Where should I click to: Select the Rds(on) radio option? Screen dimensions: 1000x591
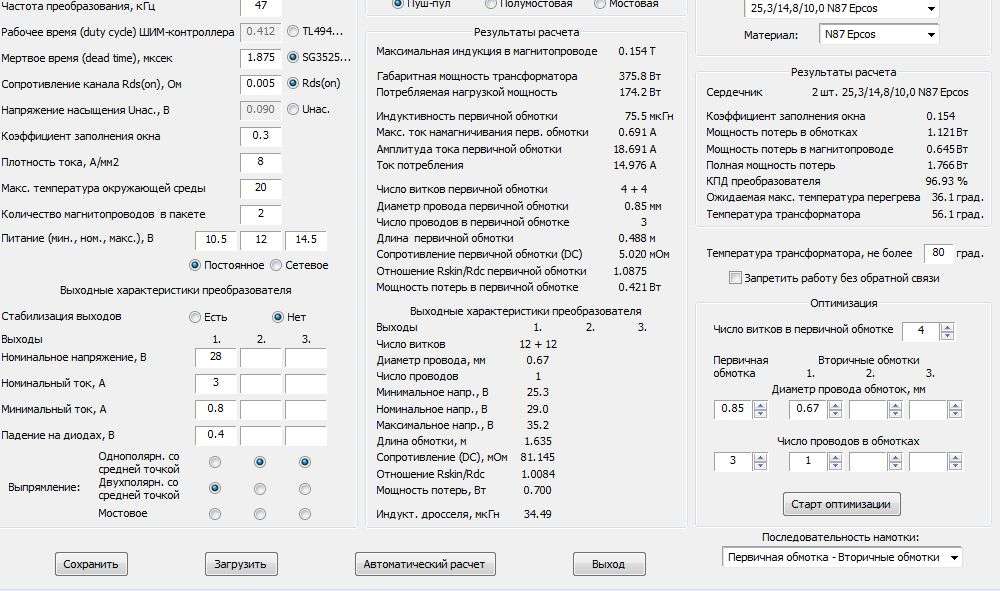(x=293, y=83)
